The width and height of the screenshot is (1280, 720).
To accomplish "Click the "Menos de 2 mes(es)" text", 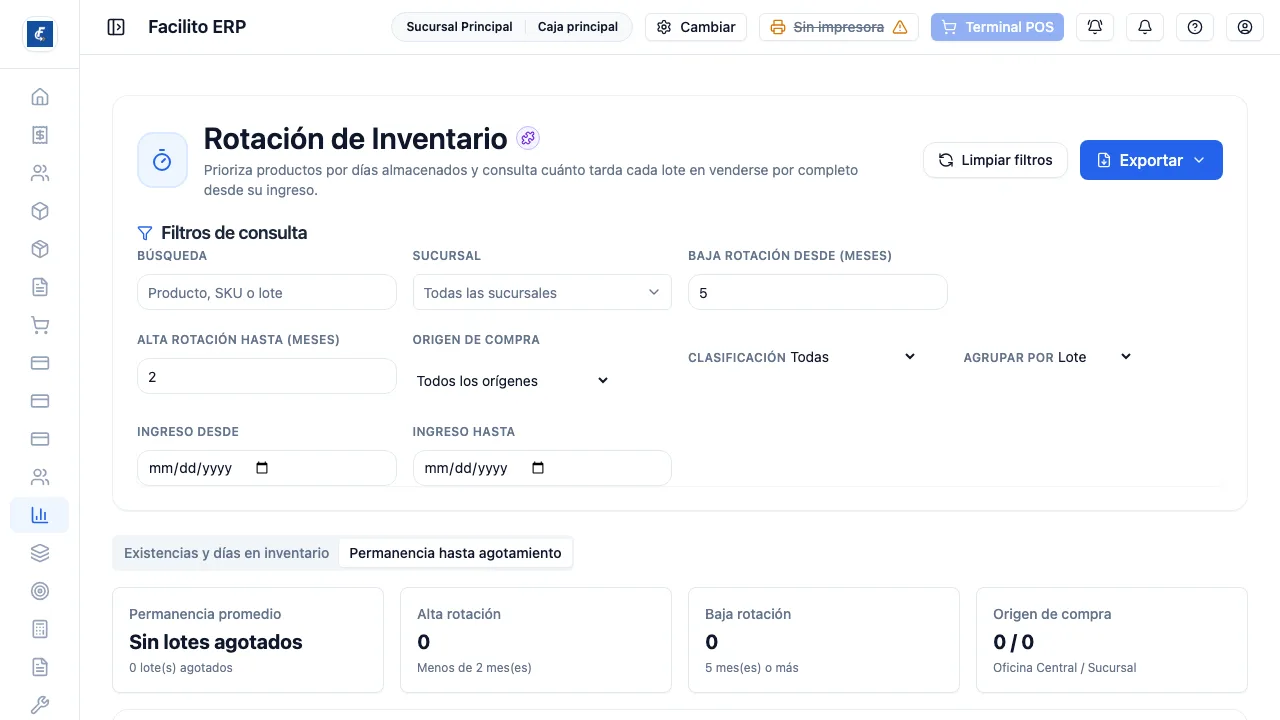I will pyautogui.click(x=474, y=667).
